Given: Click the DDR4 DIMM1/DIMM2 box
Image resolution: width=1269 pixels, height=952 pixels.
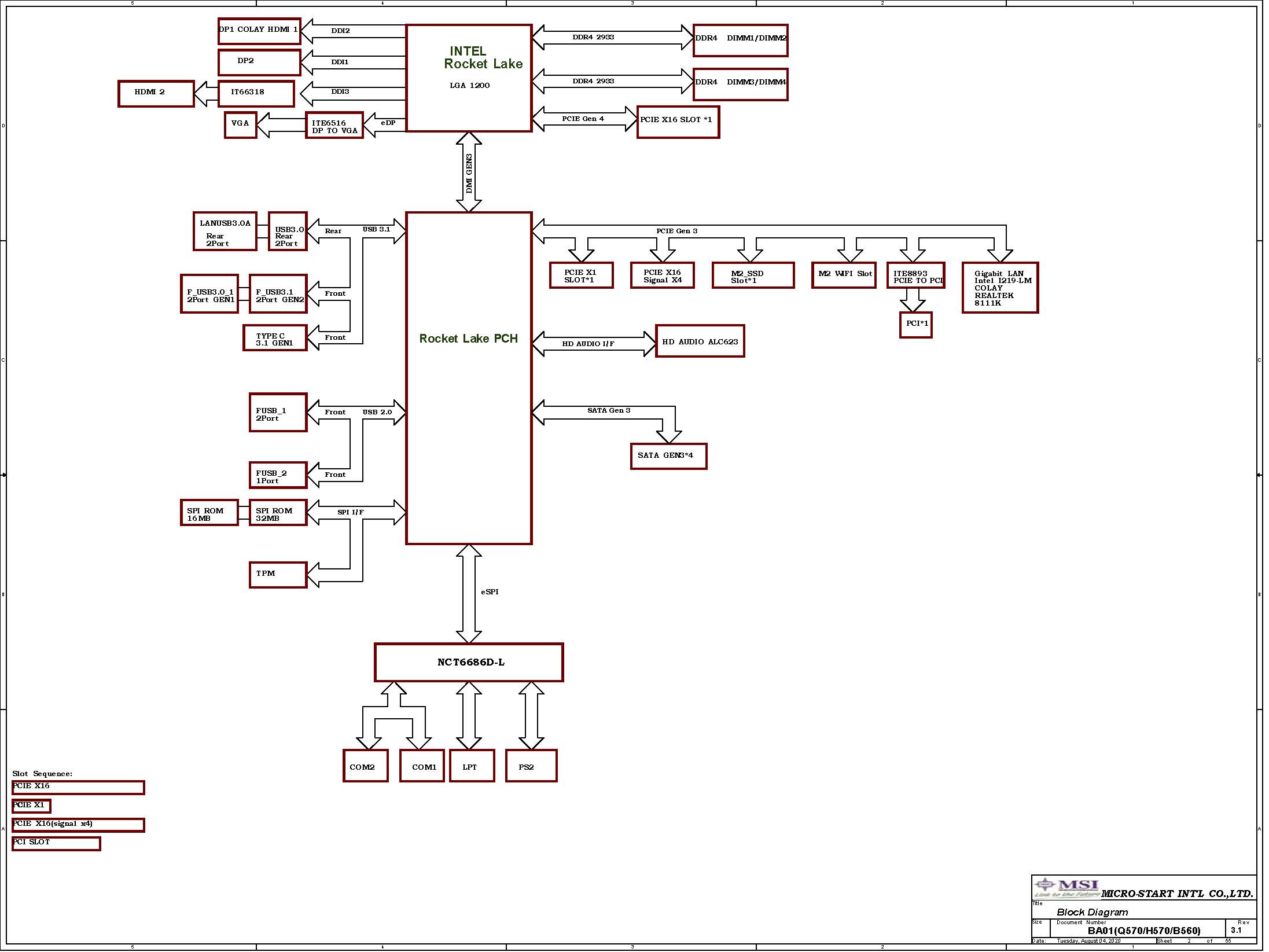Looking at the screenshot, I should tap(740, 40).
